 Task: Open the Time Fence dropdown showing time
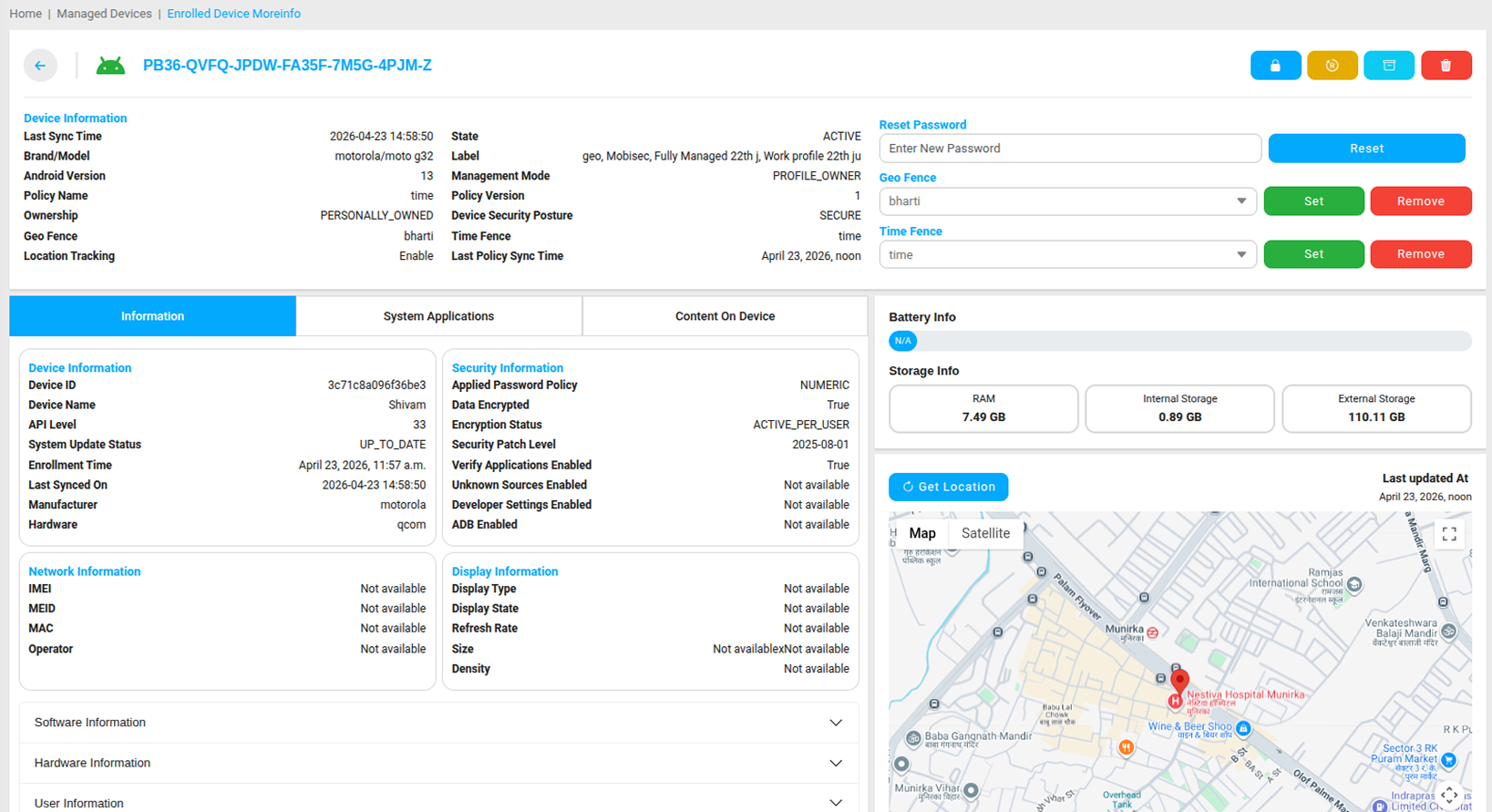pyautogui.click(x=1067, y=255)
